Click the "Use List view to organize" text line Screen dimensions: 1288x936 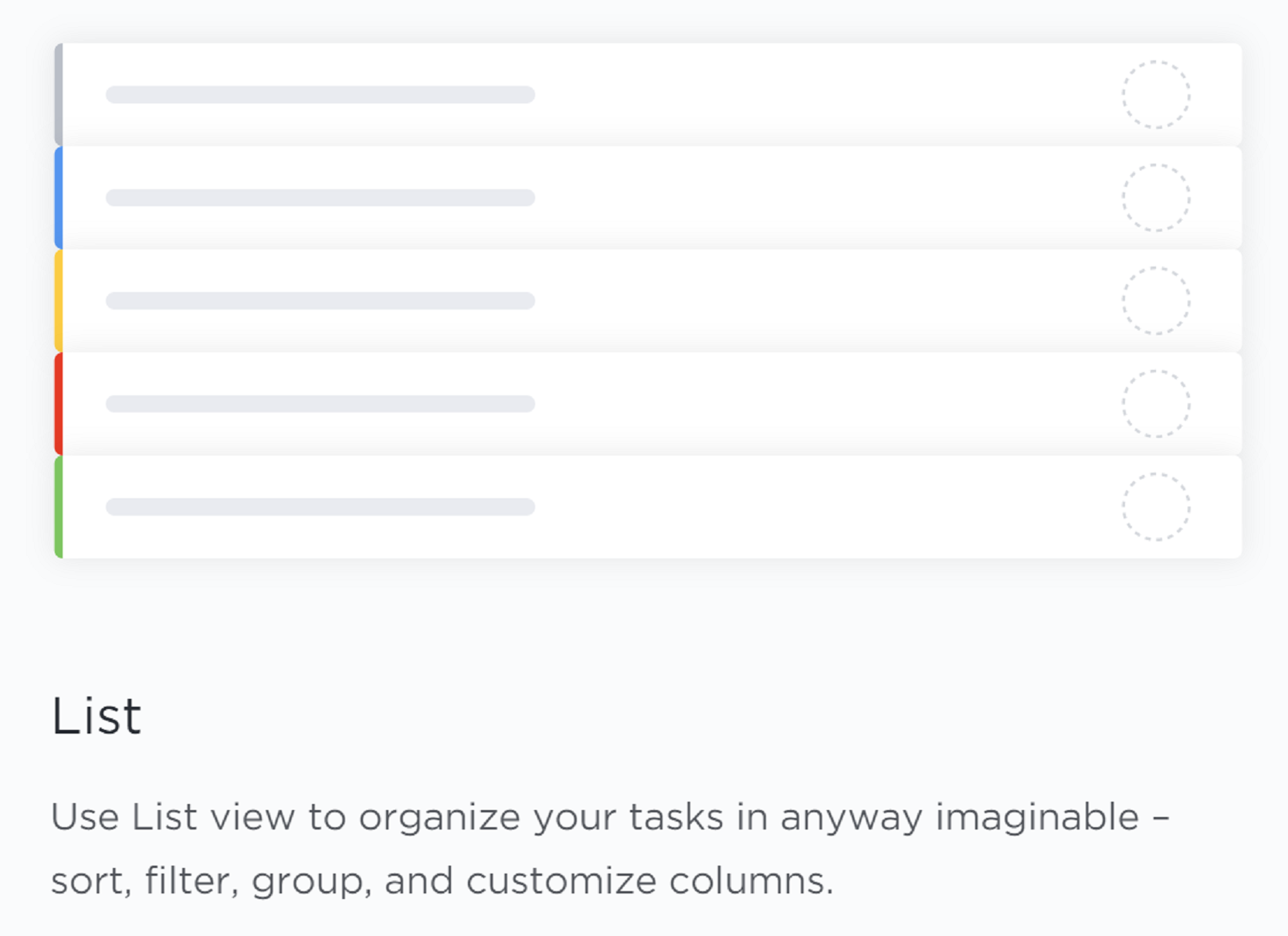[x=610, y=818]
